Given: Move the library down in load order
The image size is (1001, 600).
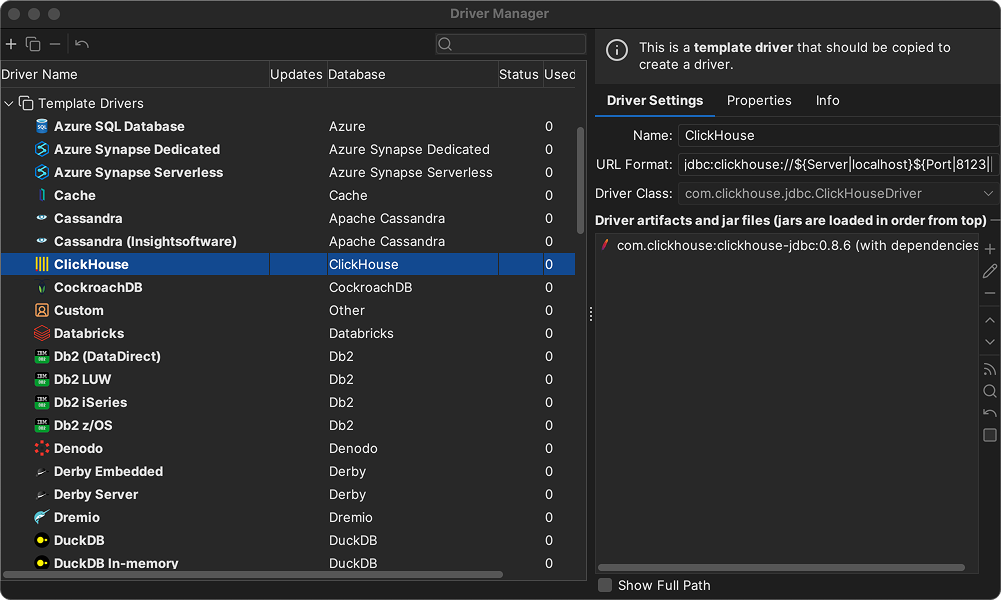Looking at the screenshot, I should [989, 341].
